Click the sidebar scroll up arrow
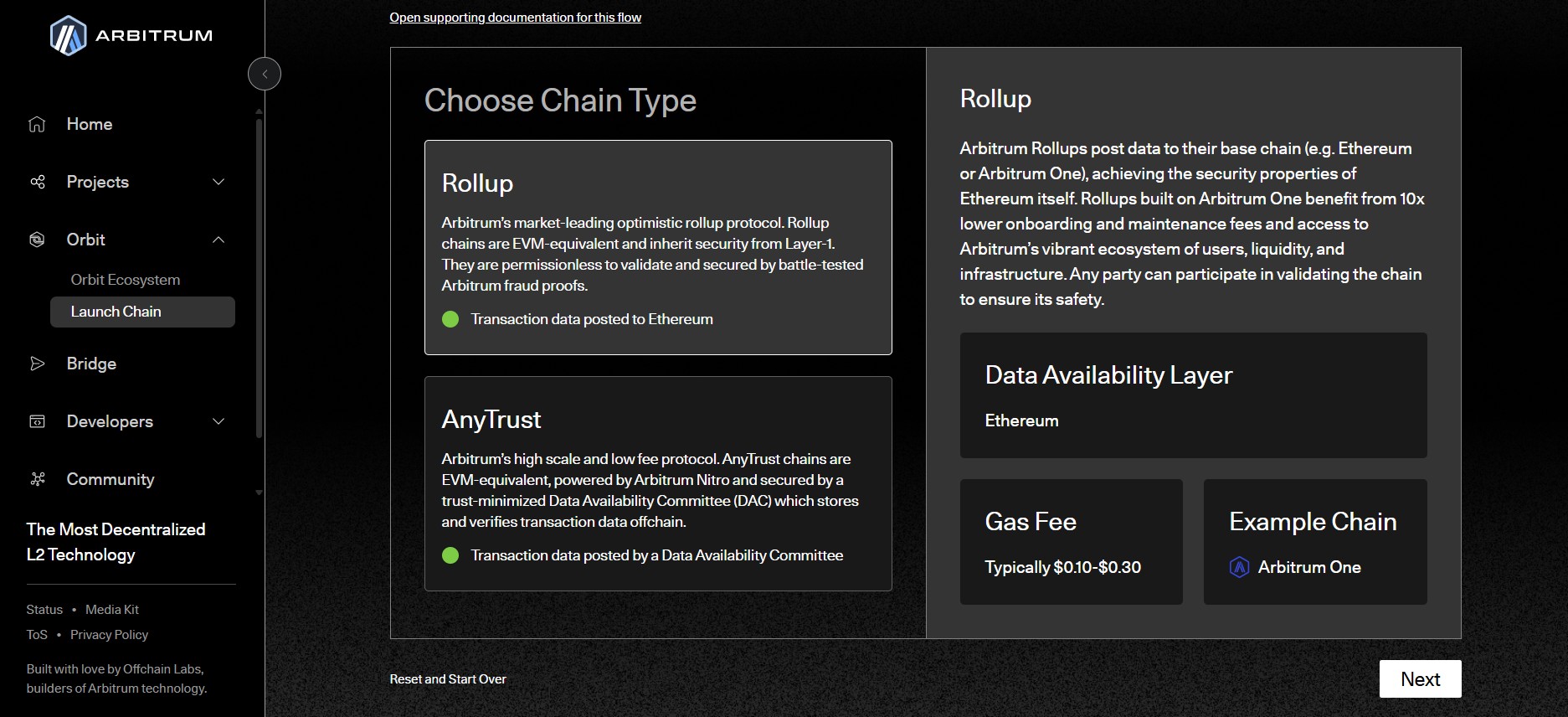The width and height of the screenshot is (1568, 717). [259, 111]
